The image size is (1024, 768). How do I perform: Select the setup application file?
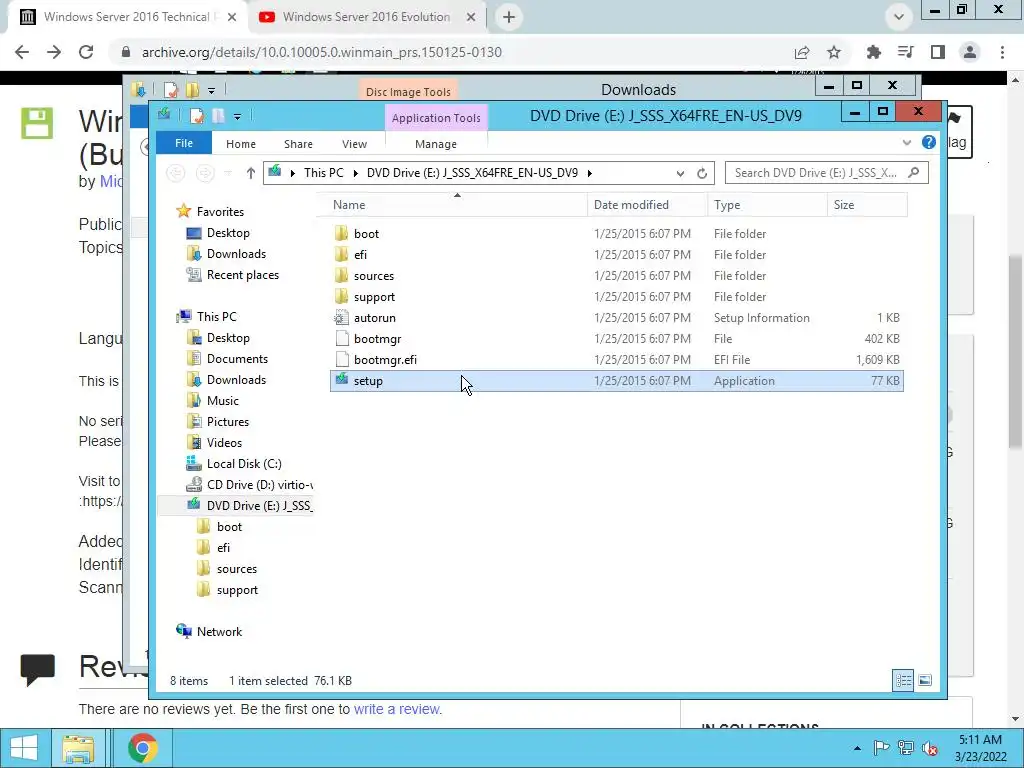point(616,381)
